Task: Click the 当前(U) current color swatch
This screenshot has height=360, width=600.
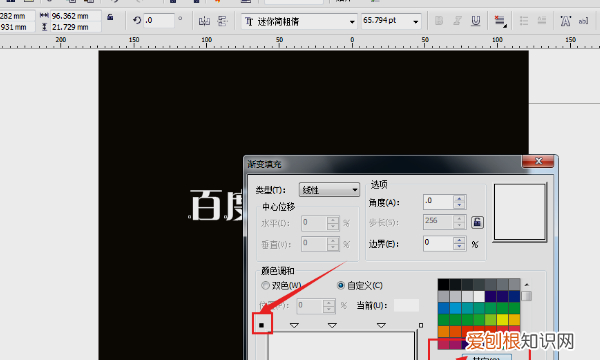Action: tap(406, 305)
